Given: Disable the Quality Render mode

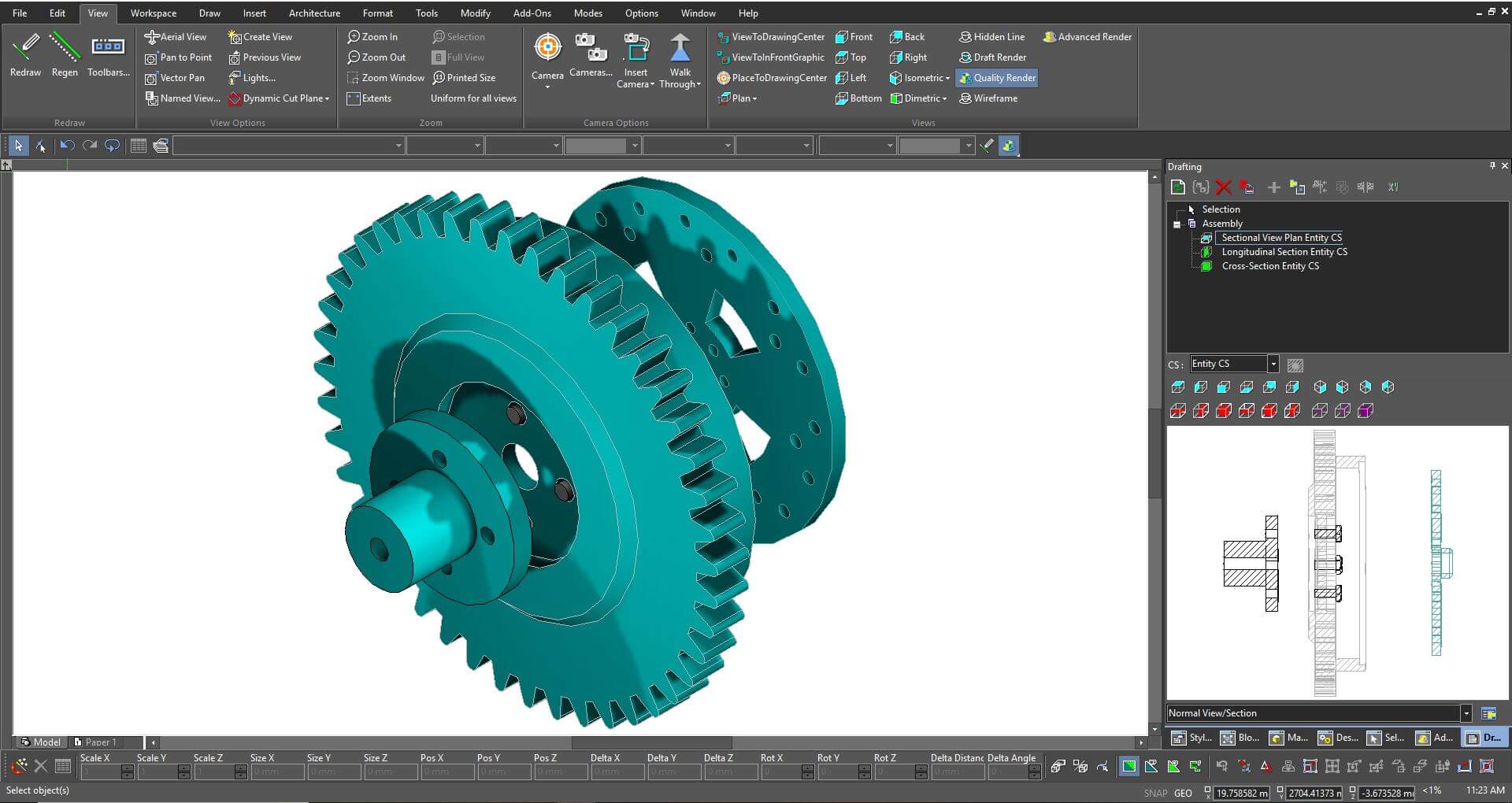Looking at the screenshot, I should (x=996, y=77).
